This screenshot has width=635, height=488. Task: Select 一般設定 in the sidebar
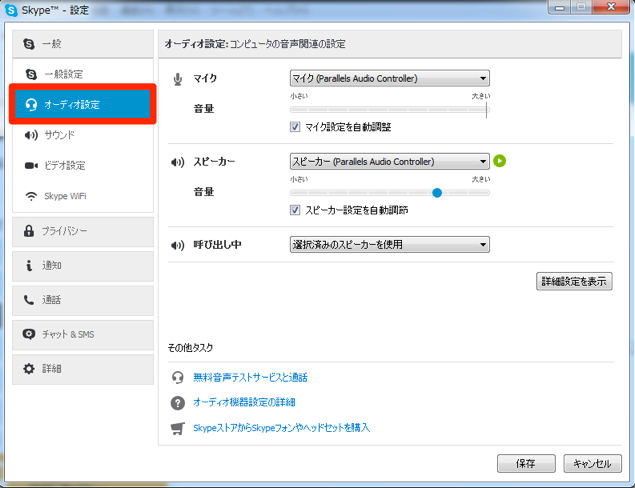pyautogui.click(x=83, y=74)
